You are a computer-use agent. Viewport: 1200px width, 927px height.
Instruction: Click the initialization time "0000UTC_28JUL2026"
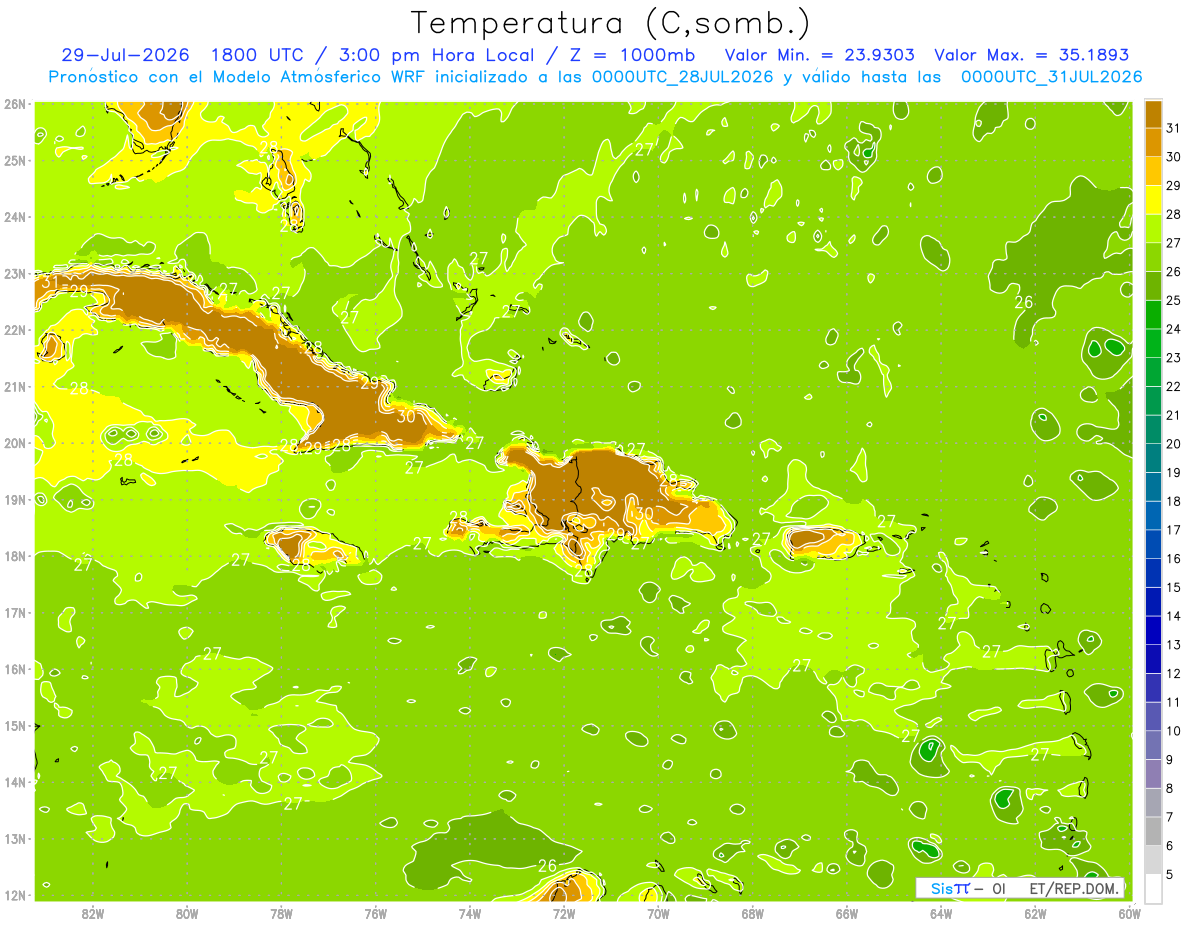(683, 77)
